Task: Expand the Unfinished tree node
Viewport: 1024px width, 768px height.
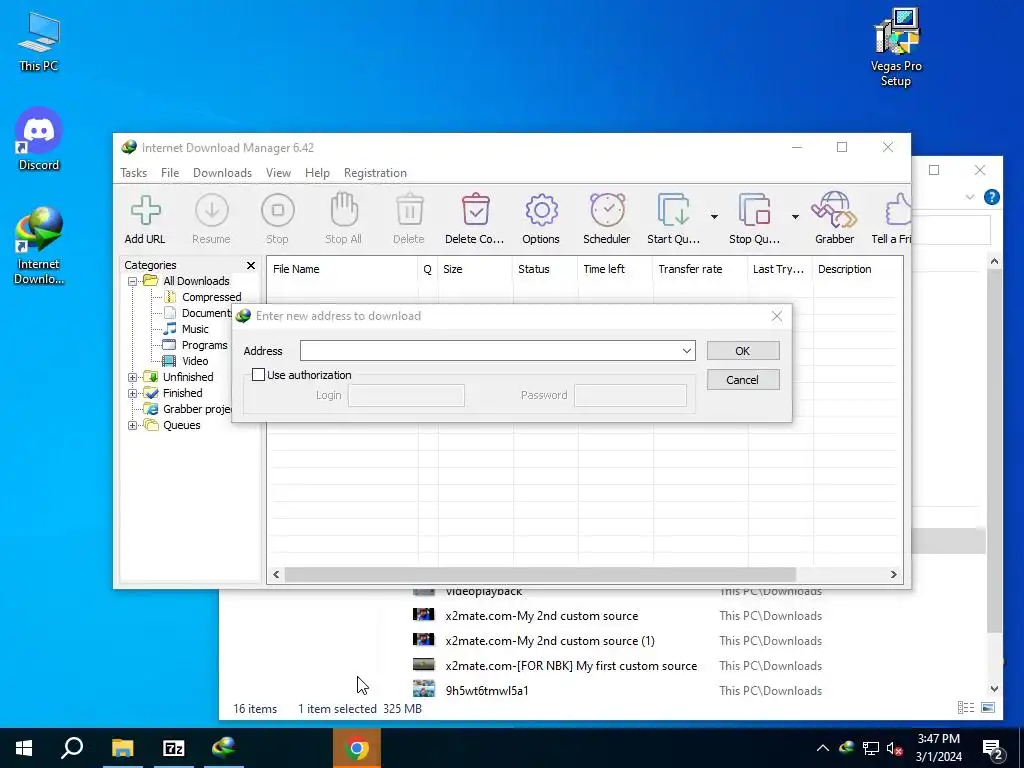Action: pos(133,377)
